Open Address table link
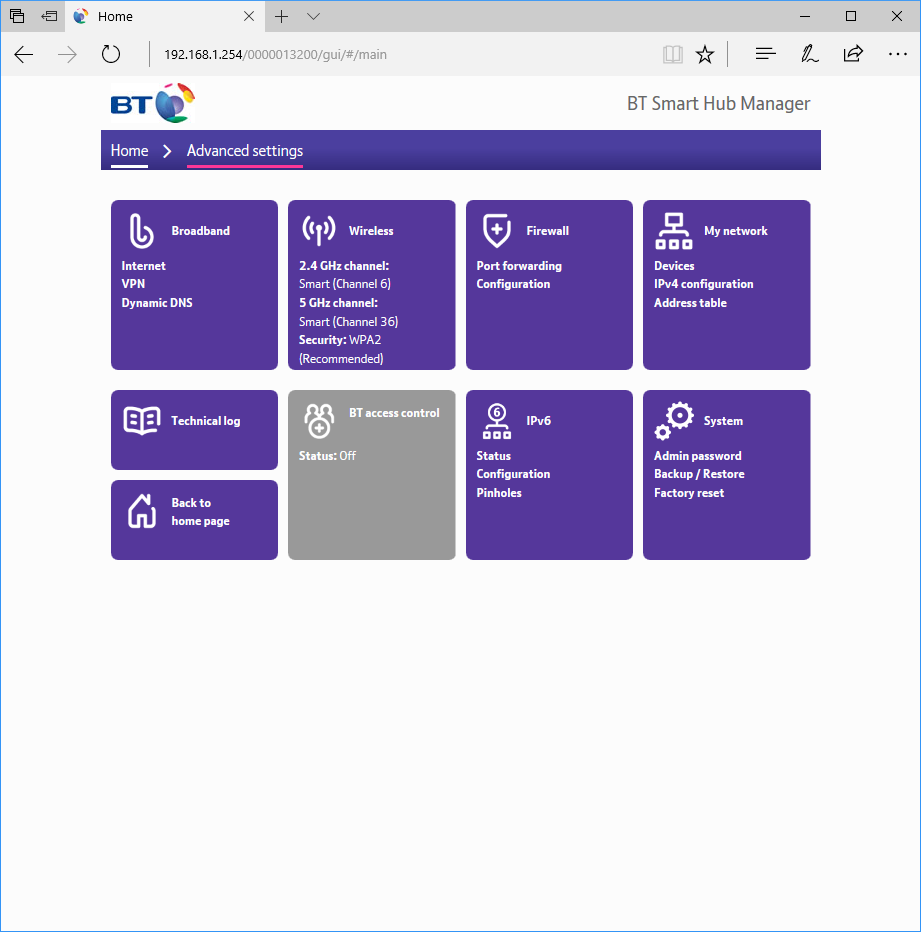 click(690, 303)
